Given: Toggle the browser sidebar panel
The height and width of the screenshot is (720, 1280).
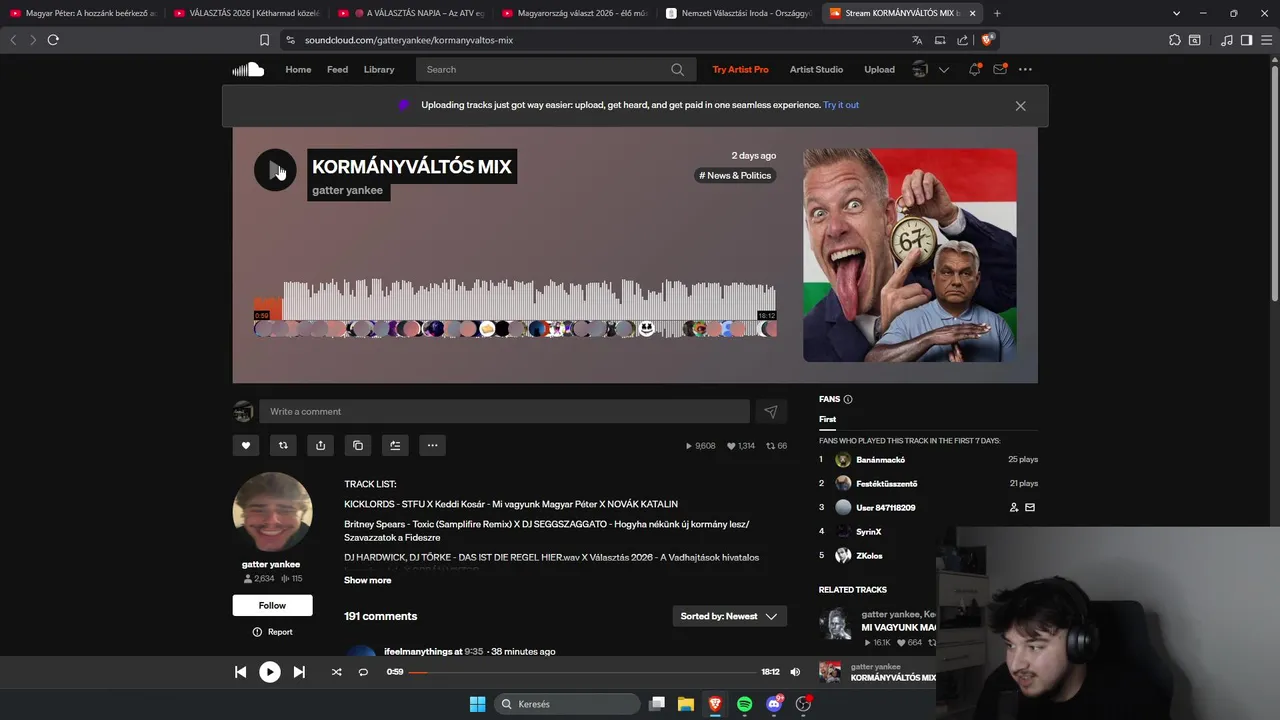Looking at the screenshot, I should coord(1246,40).
